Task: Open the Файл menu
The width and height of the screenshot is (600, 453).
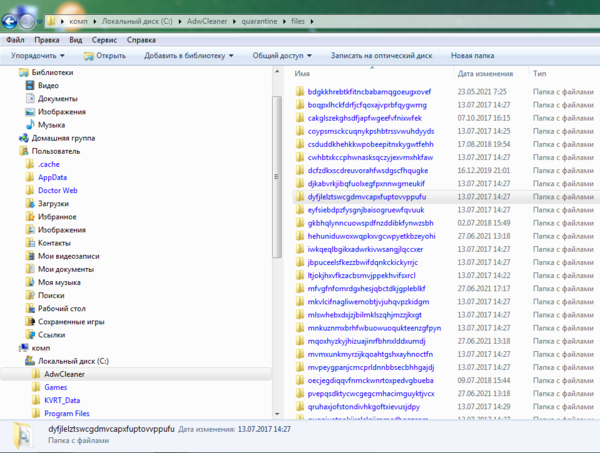Action: pos(15,40)
